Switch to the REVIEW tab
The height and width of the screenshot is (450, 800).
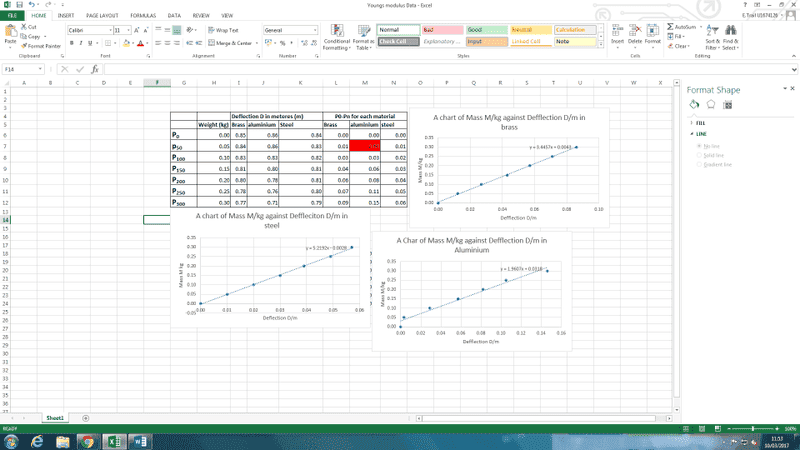[201, 16]
